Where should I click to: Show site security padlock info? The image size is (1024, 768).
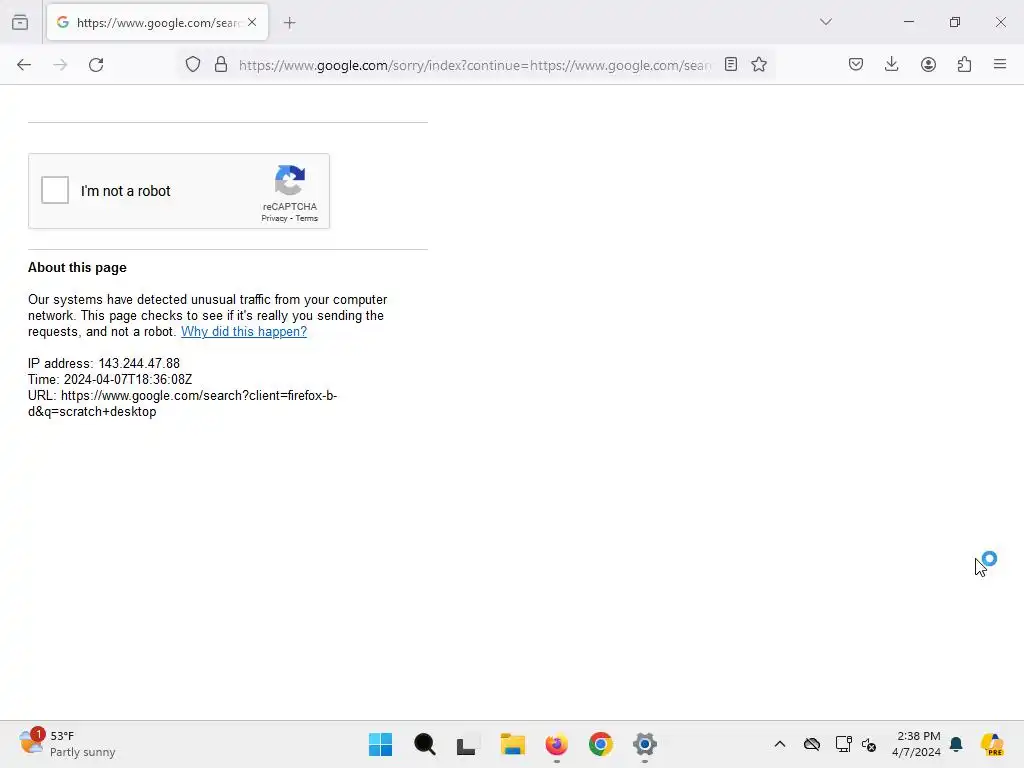221,65
